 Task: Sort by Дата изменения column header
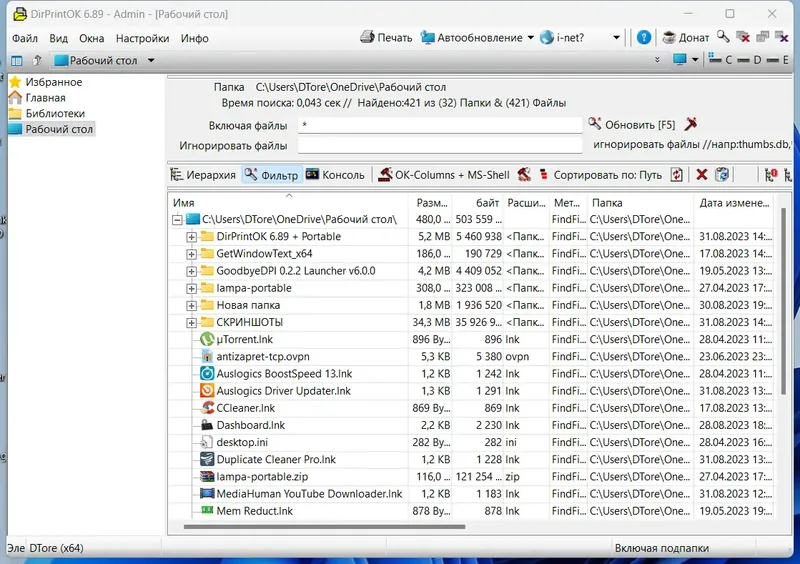click(734, 203)
